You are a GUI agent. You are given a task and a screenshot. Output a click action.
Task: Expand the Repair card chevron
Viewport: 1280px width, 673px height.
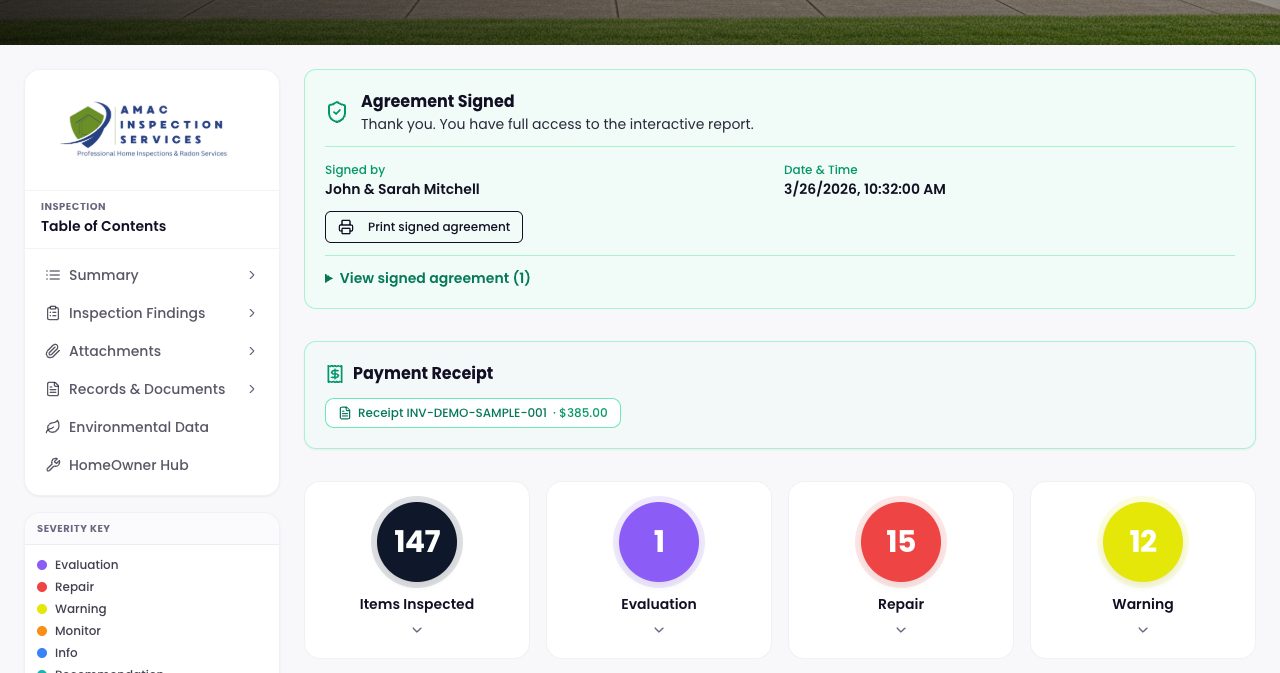point(901,630)
